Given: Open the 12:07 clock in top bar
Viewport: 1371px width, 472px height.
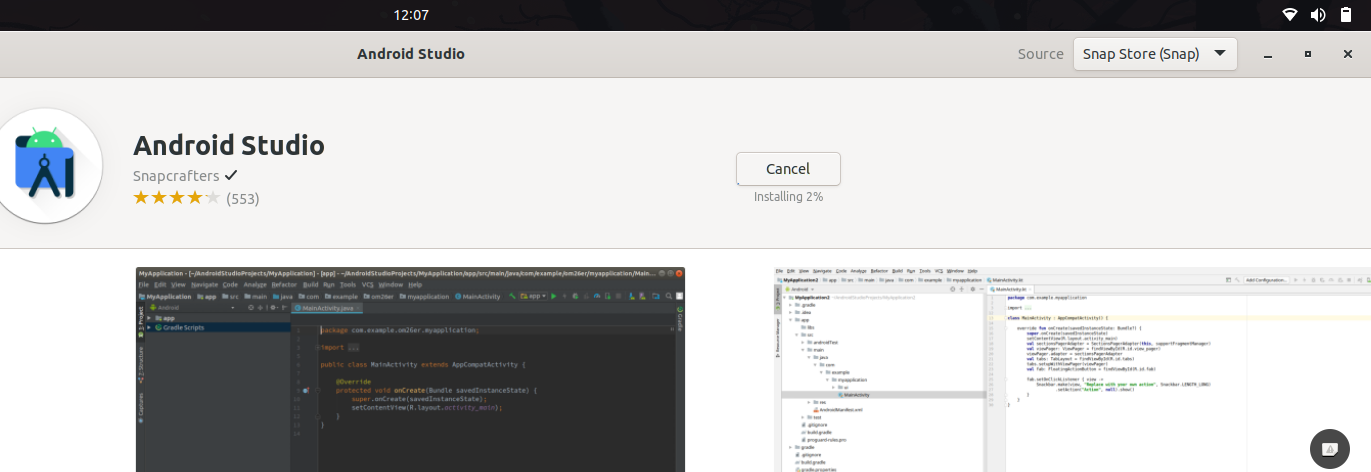Looking at the screenshot, I should [x=411, y=15].
